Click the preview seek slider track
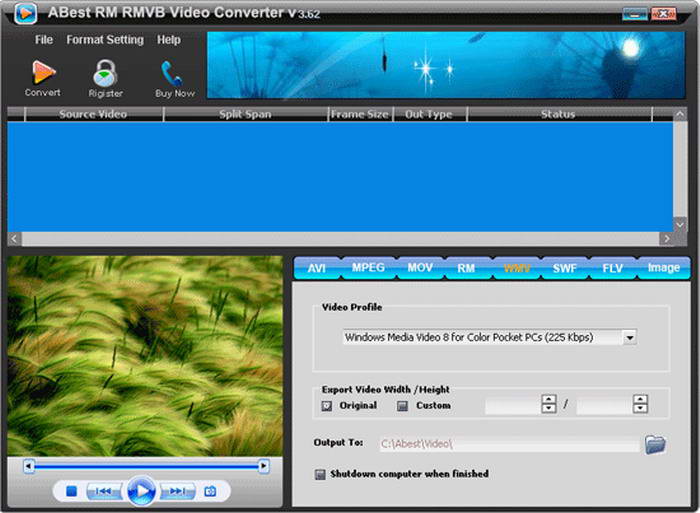This screenshot has width=700, height=513. coord(146,467)
